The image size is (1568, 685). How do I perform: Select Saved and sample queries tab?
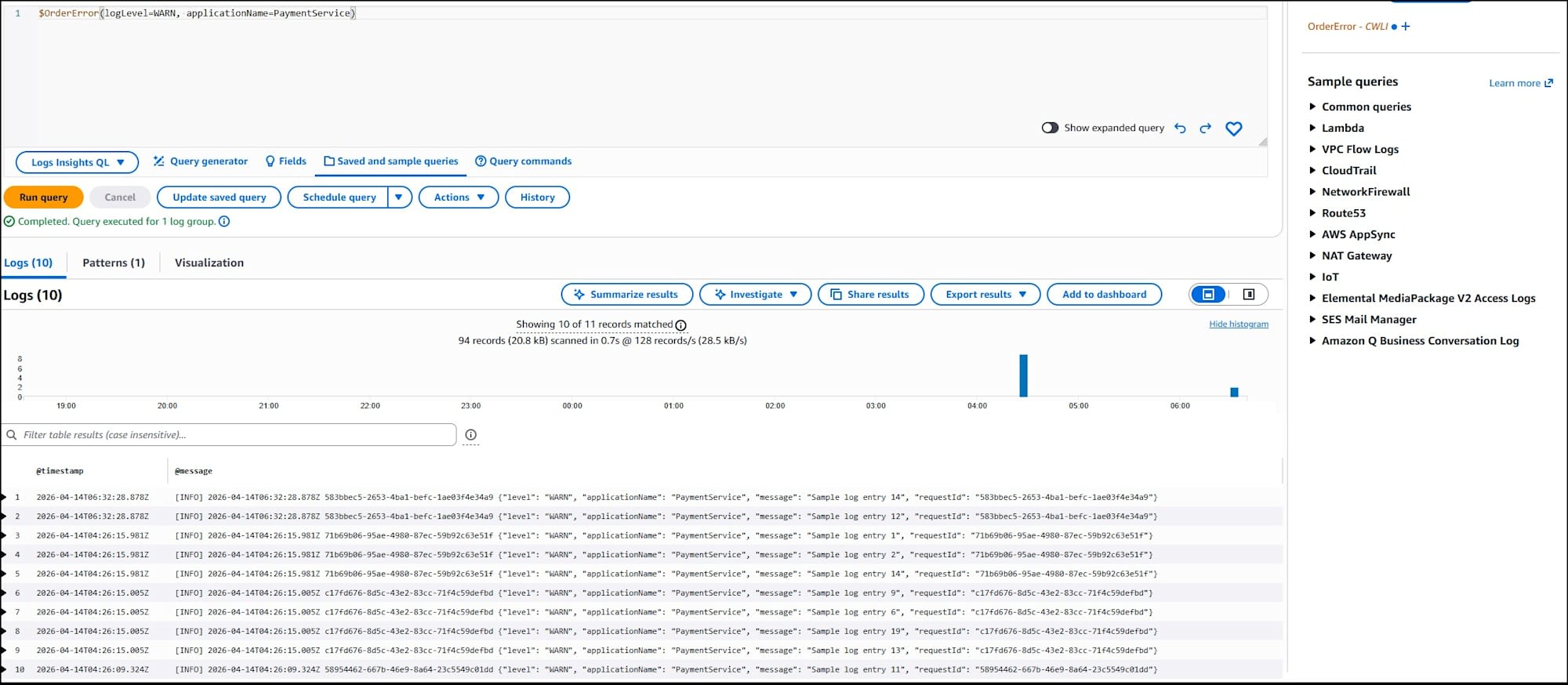391,161
